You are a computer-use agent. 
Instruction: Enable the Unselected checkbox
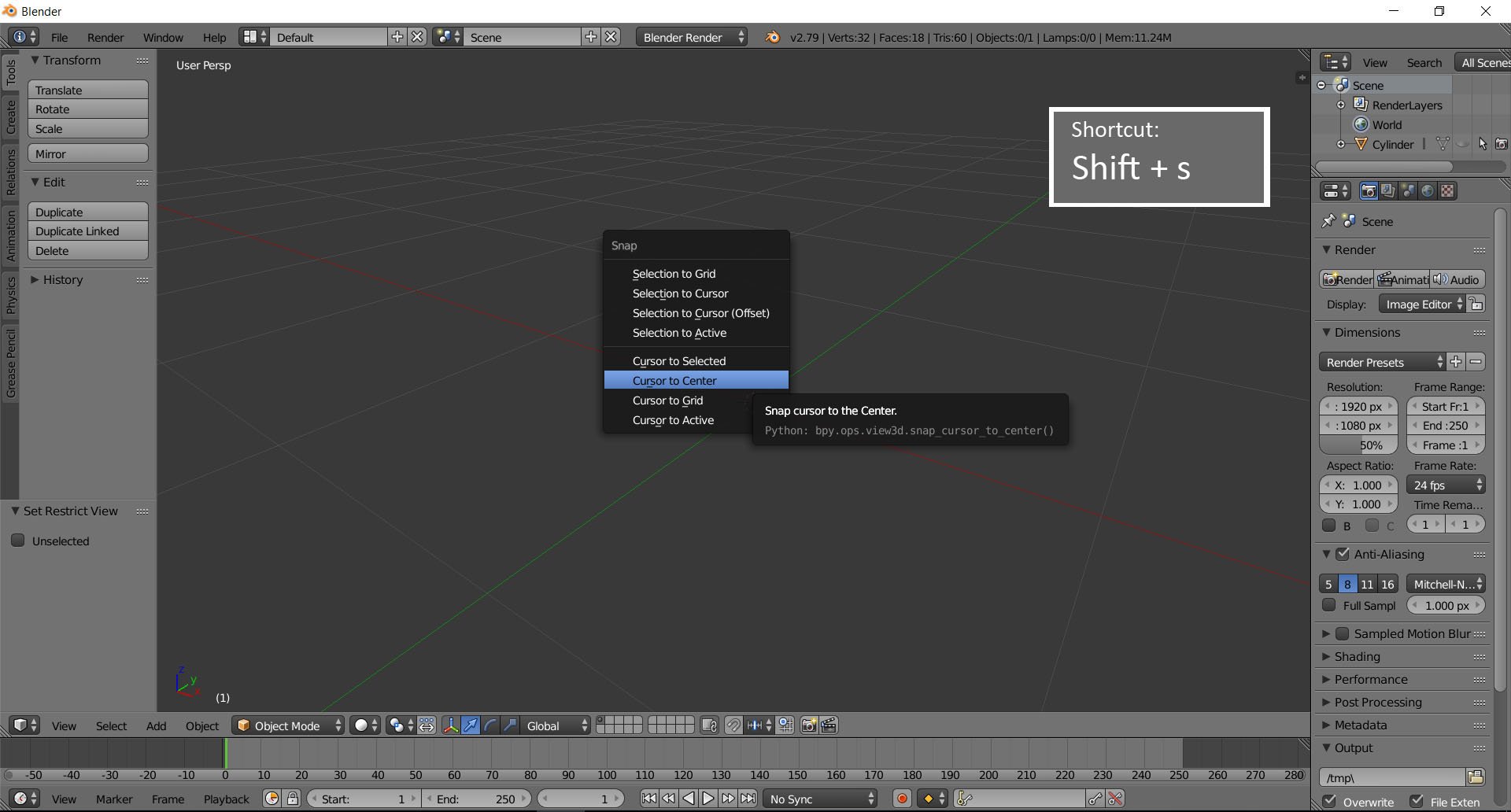(x=18, y=541)
